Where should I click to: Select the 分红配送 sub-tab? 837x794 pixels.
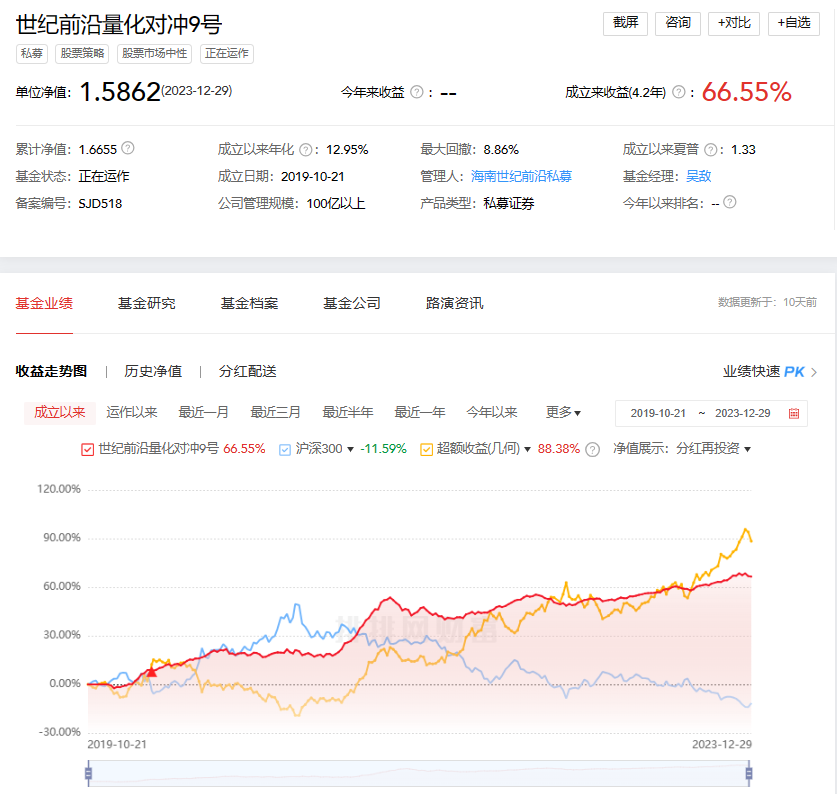pos(248,371)
